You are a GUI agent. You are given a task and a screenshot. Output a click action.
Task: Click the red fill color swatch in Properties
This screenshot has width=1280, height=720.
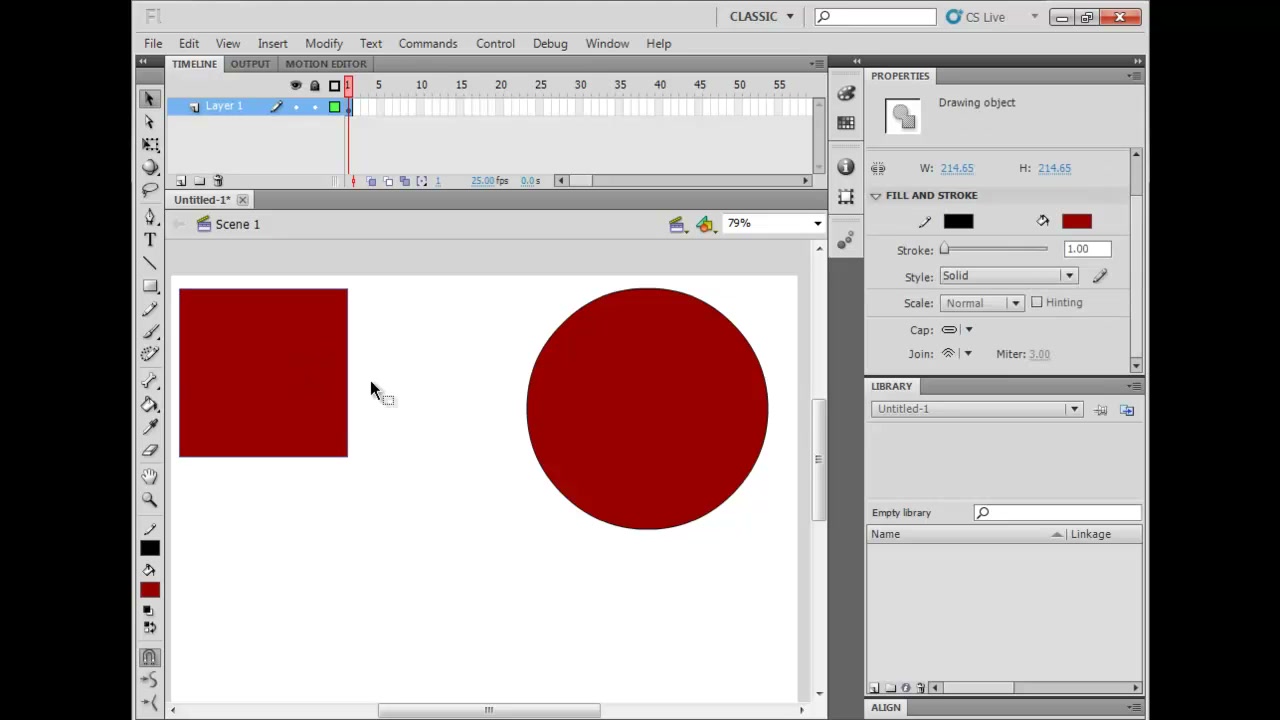pyautogui.click(x=1077, y=221)
